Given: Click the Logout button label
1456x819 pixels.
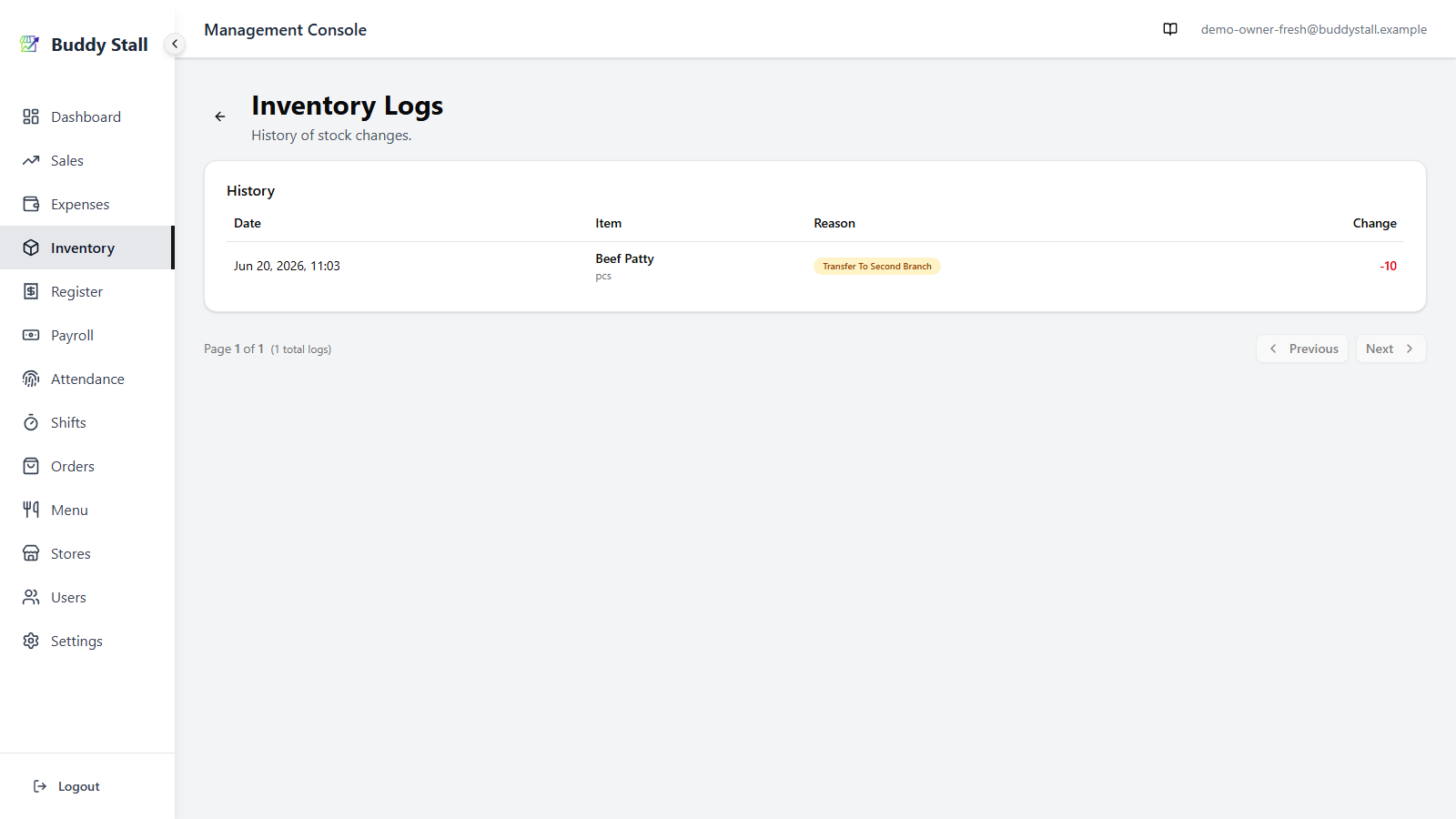Looking at the screenshot, I should coord(79,786).
